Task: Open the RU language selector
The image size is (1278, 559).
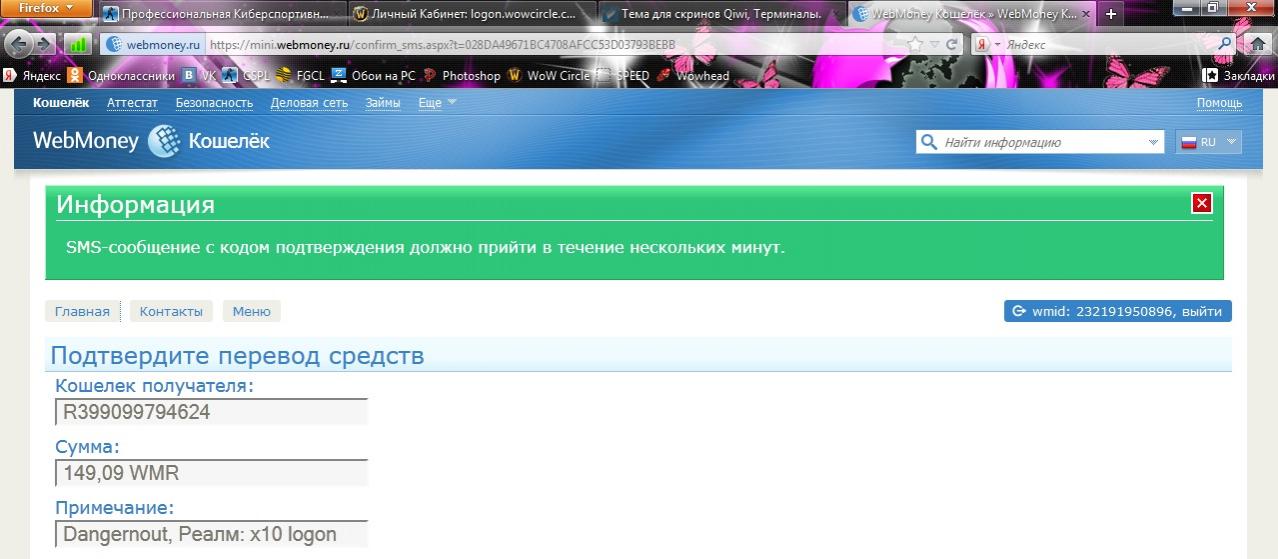Action: click(x=1209, y=142)
